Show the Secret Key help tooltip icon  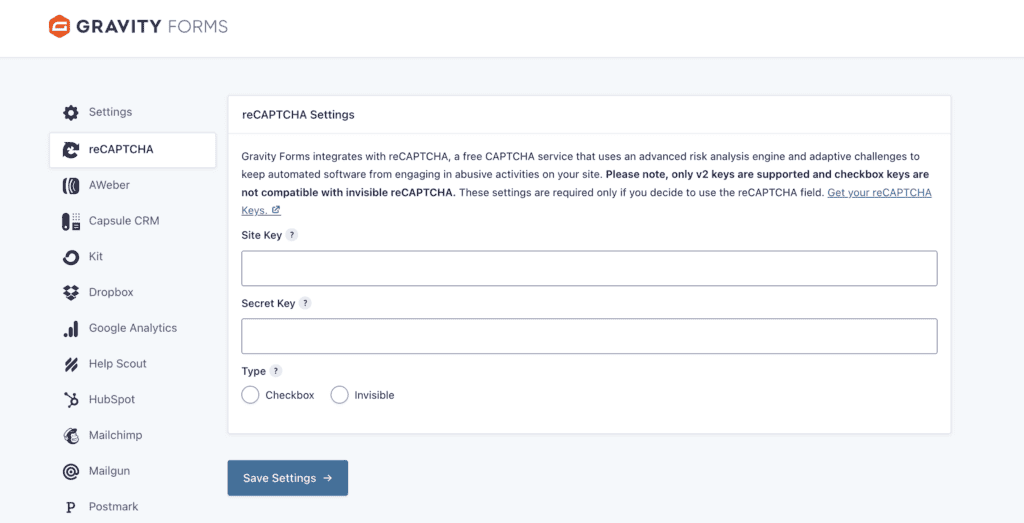305,303
